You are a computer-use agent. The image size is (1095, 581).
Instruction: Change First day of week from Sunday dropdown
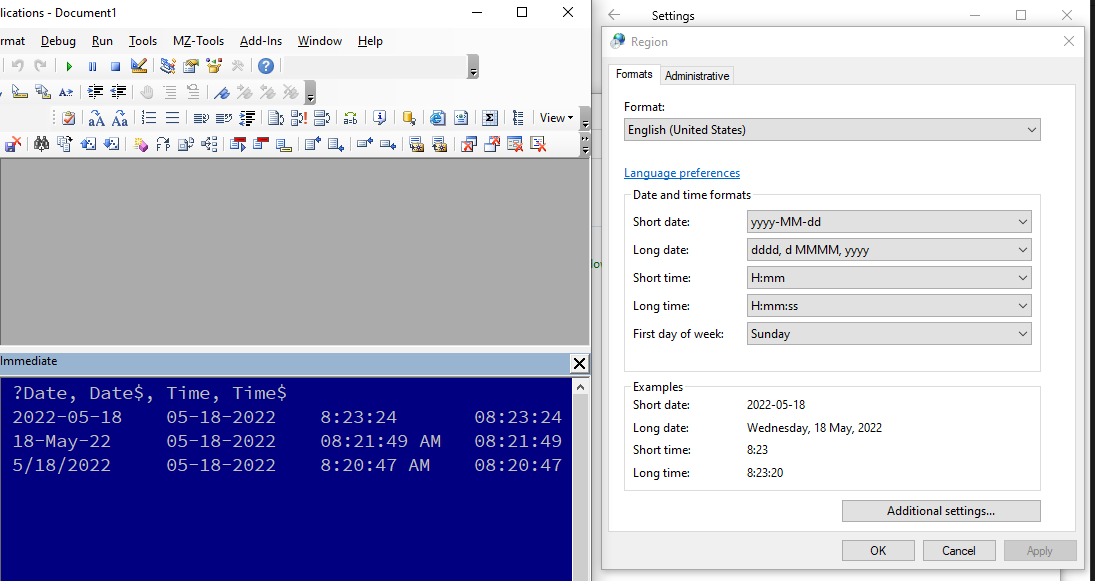(888, 333)
